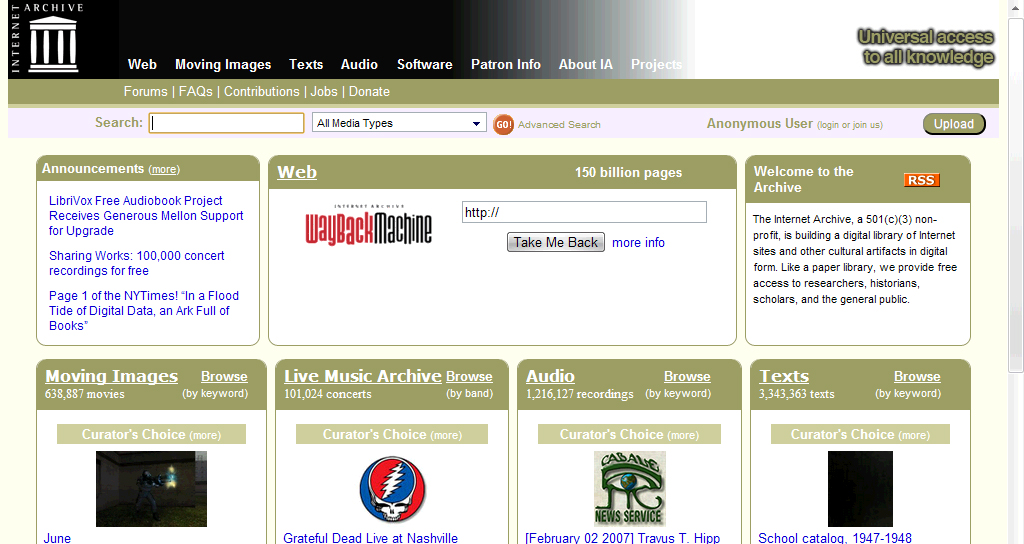The height and width of the screenshot is (544, 1024).
Task: Browse Texts by keyword
Action: click(917, 376)
